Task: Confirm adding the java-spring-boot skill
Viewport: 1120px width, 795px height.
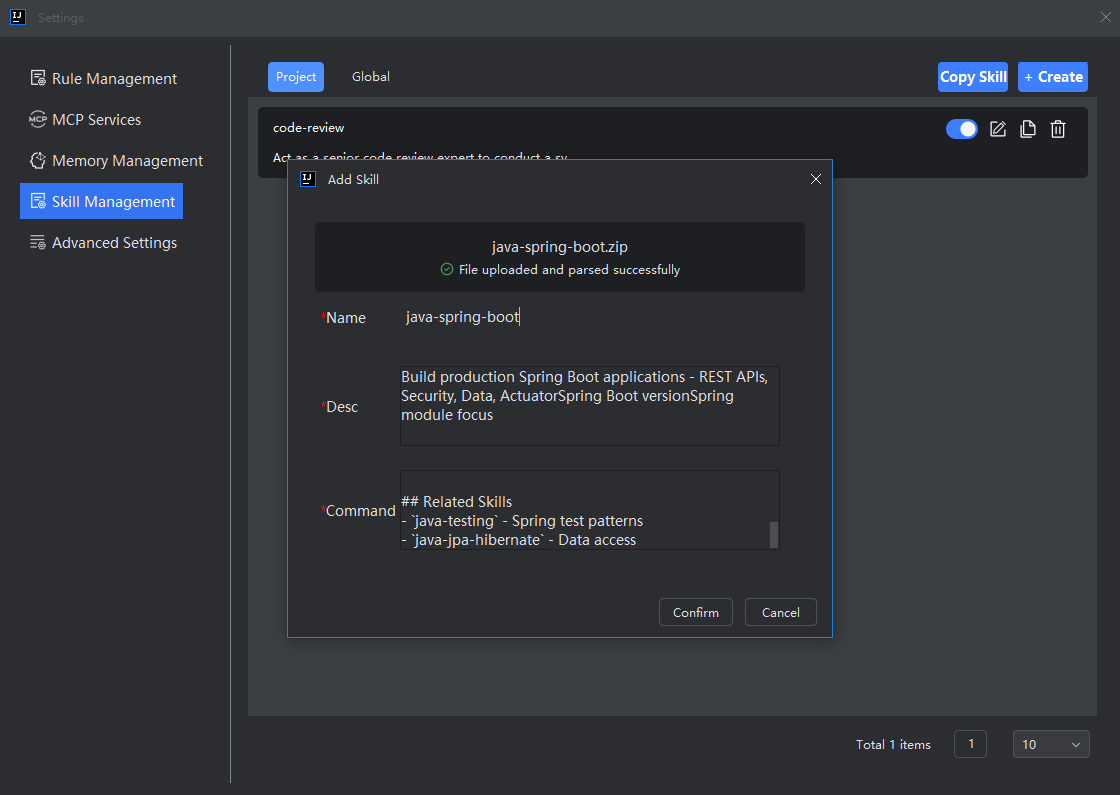Action: (x=696, y=612)
